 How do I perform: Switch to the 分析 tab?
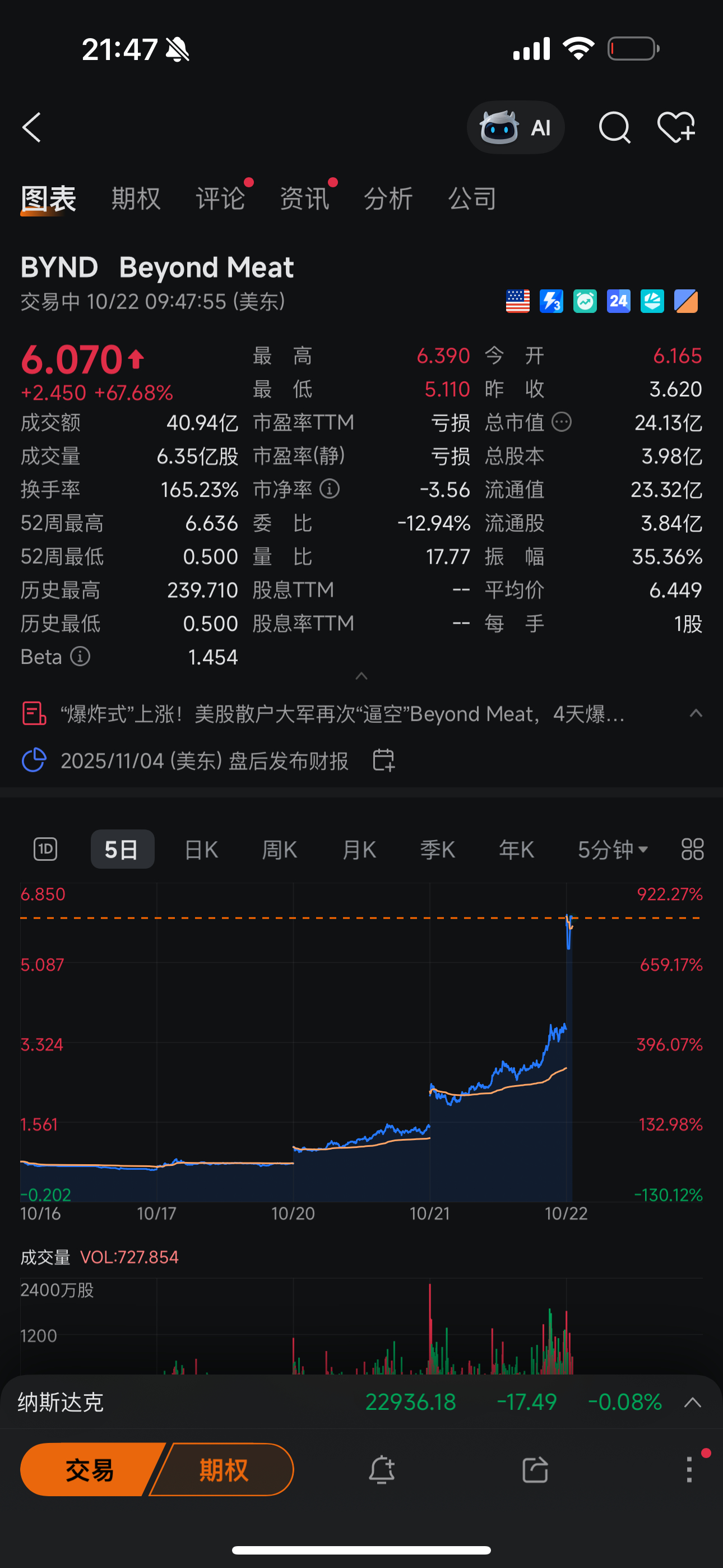tap(388, 199)
